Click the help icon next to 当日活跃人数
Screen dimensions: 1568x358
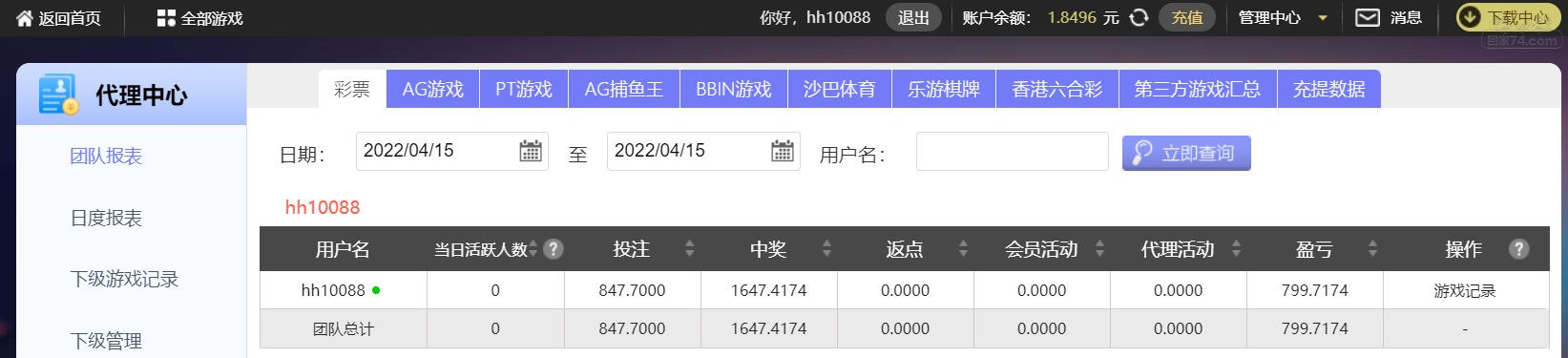(553, 249)
